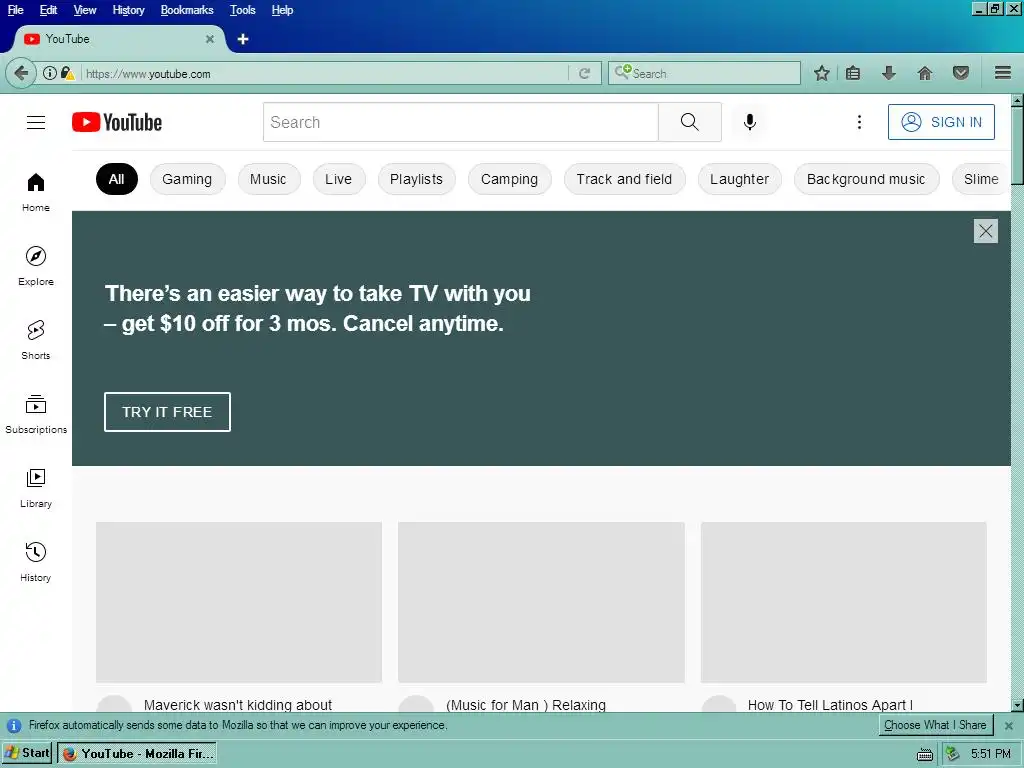Open the Bookmarks menu
The width and height of the screenshot is (1024, 768).
point(187,10)
